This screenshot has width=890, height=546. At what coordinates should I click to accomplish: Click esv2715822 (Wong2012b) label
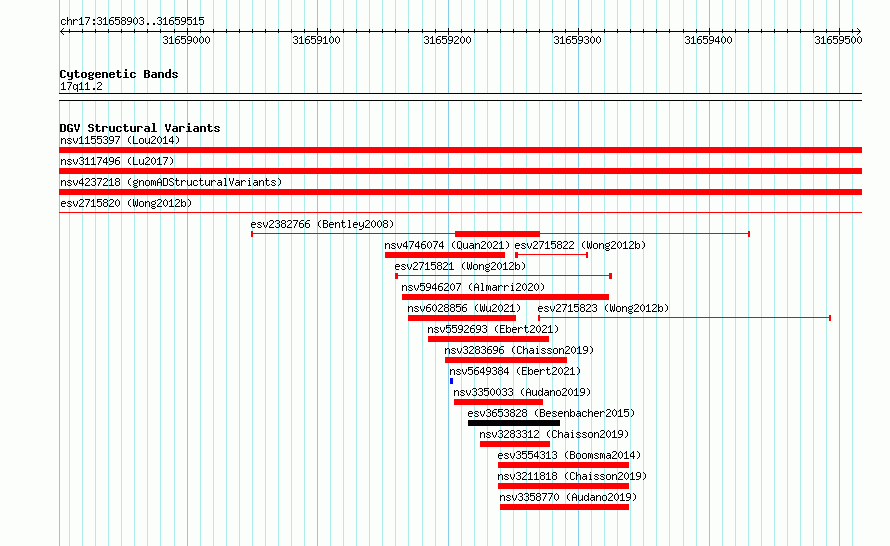tap(580, 245)
